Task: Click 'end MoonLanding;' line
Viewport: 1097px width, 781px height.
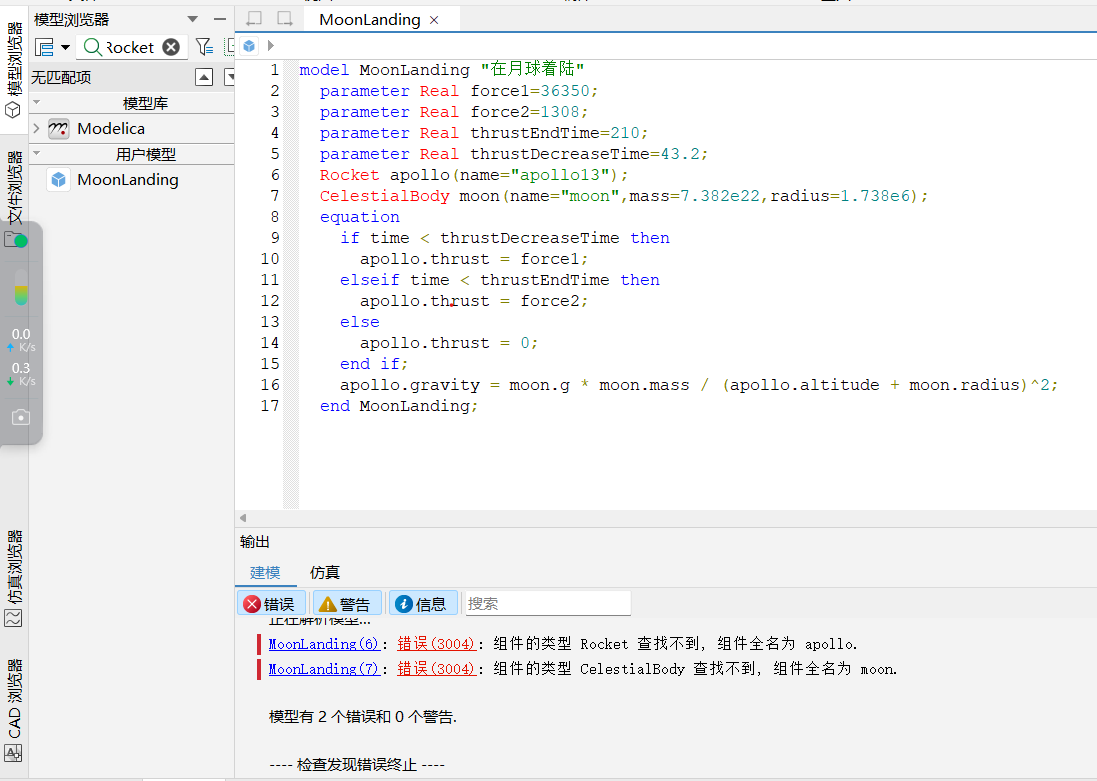Action: pyautogui.click(x=399, y=406)
